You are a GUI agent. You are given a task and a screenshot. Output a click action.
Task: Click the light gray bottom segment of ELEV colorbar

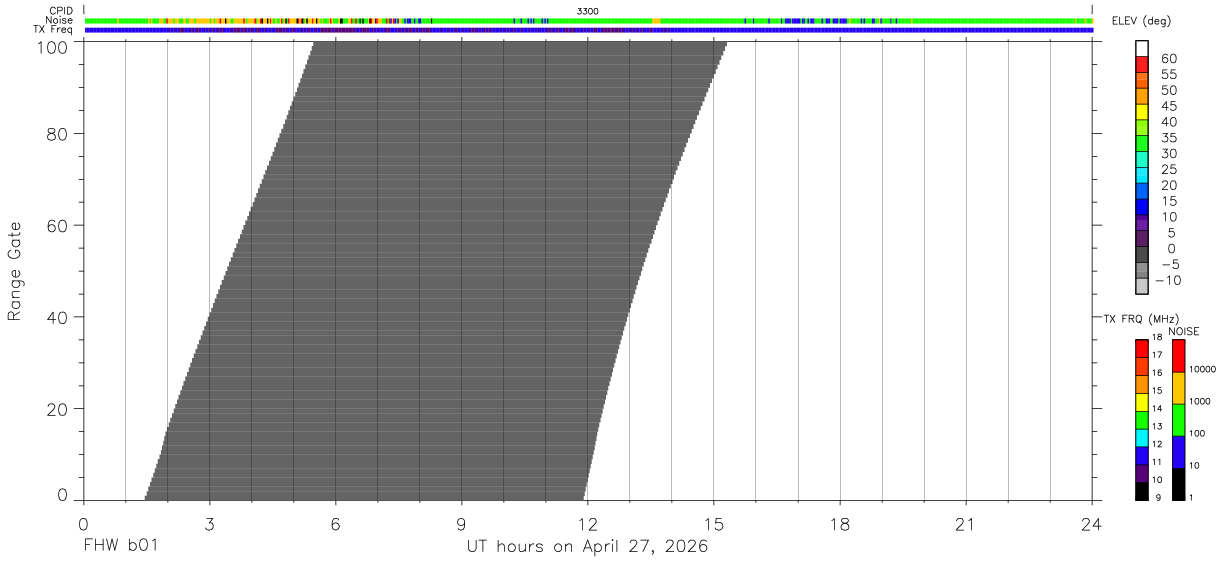pyautogui.click(x=1141, y=287)
